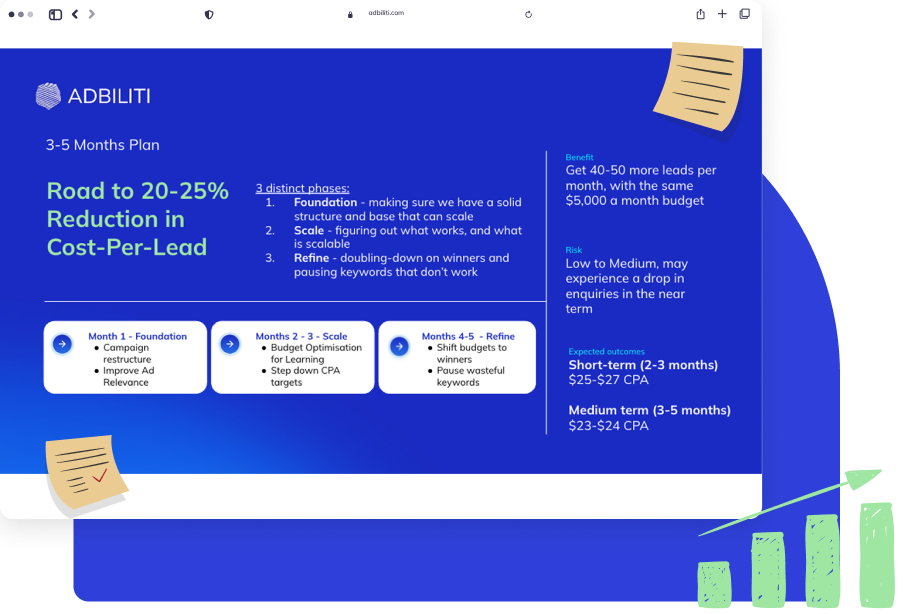Click the padlock icon beside the URL
914x614 pixels.
click(350, 14)
